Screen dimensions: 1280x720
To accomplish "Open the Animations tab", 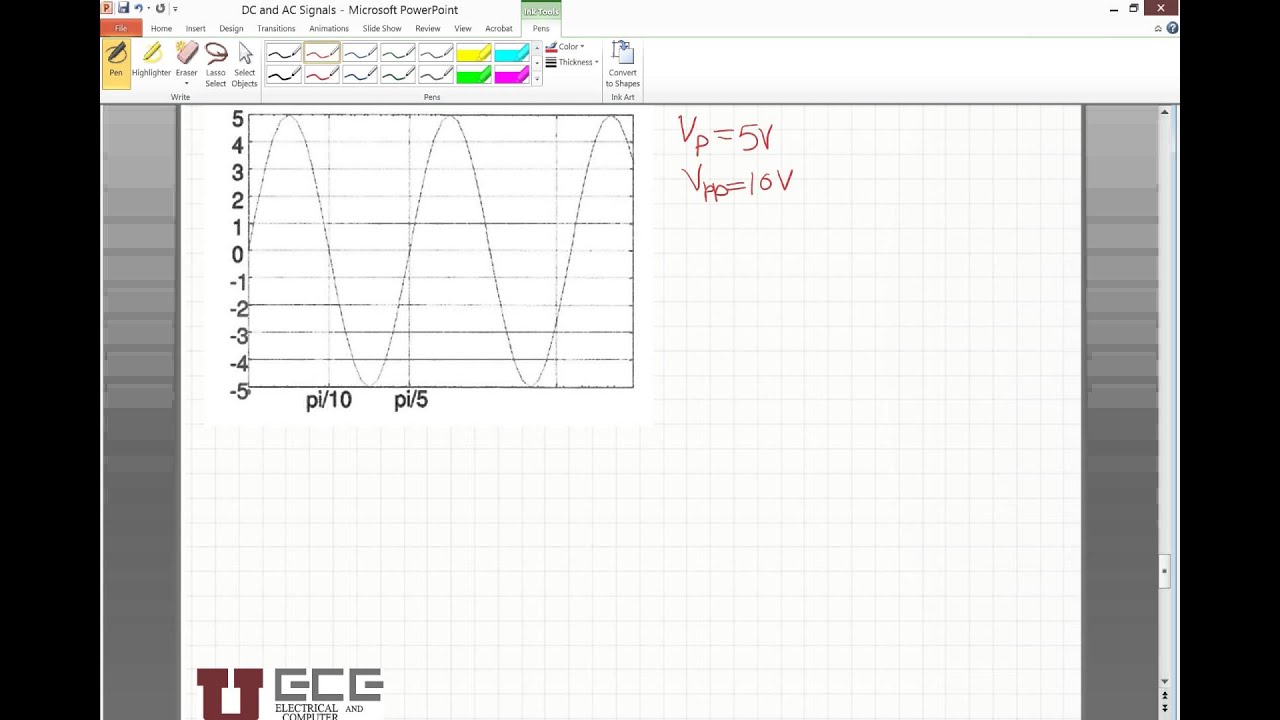I will click(x=329, y=28).
